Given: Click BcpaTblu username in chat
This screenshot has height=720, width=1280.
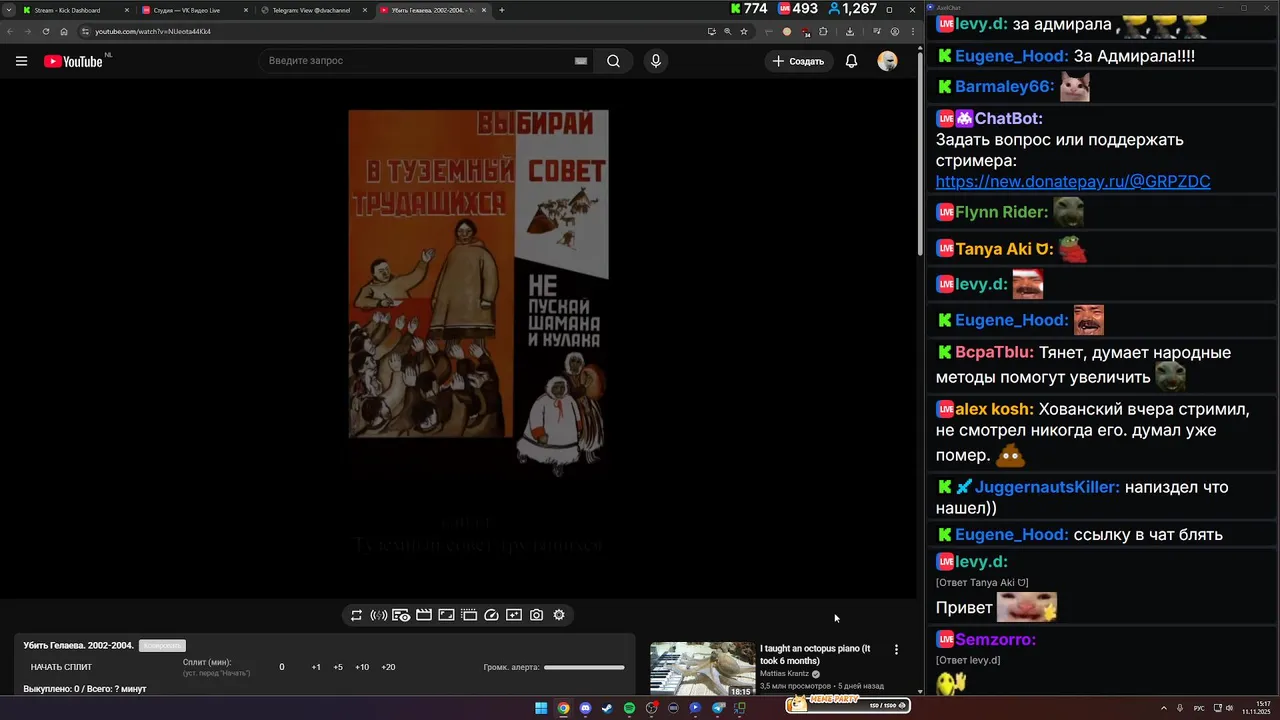Looking at the screenshot, I should coord(995,352).
